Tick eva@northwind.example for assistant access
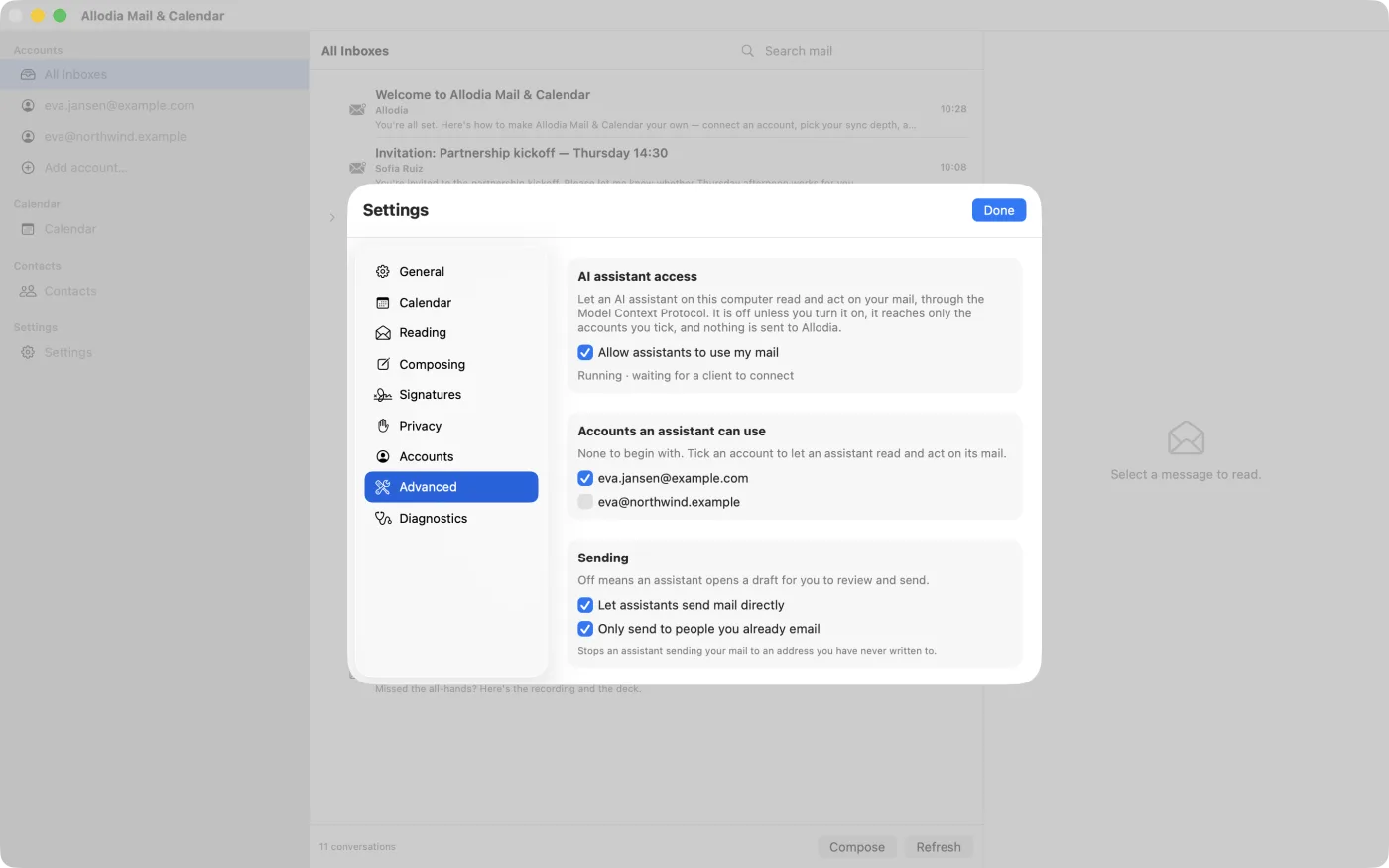 [585, 502]
